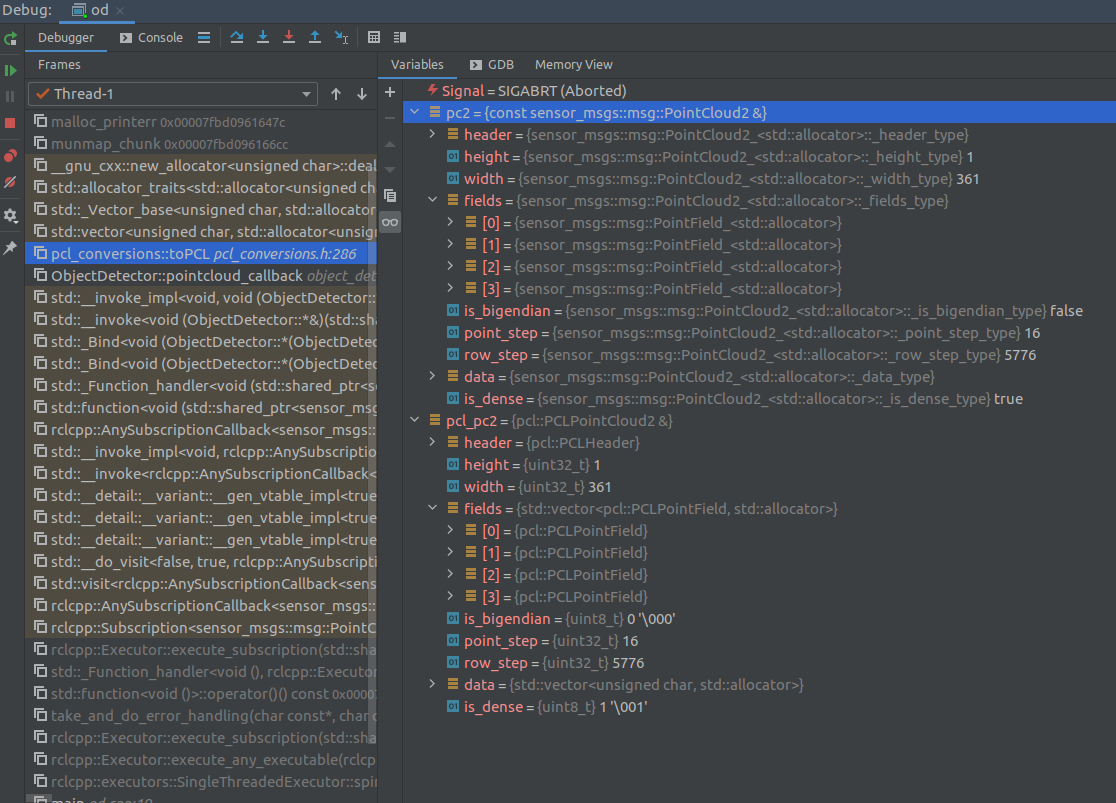The width and height of the screenshot is (1116, 803).
Task: Resume the paused program
Action: (x=10, y=69)
